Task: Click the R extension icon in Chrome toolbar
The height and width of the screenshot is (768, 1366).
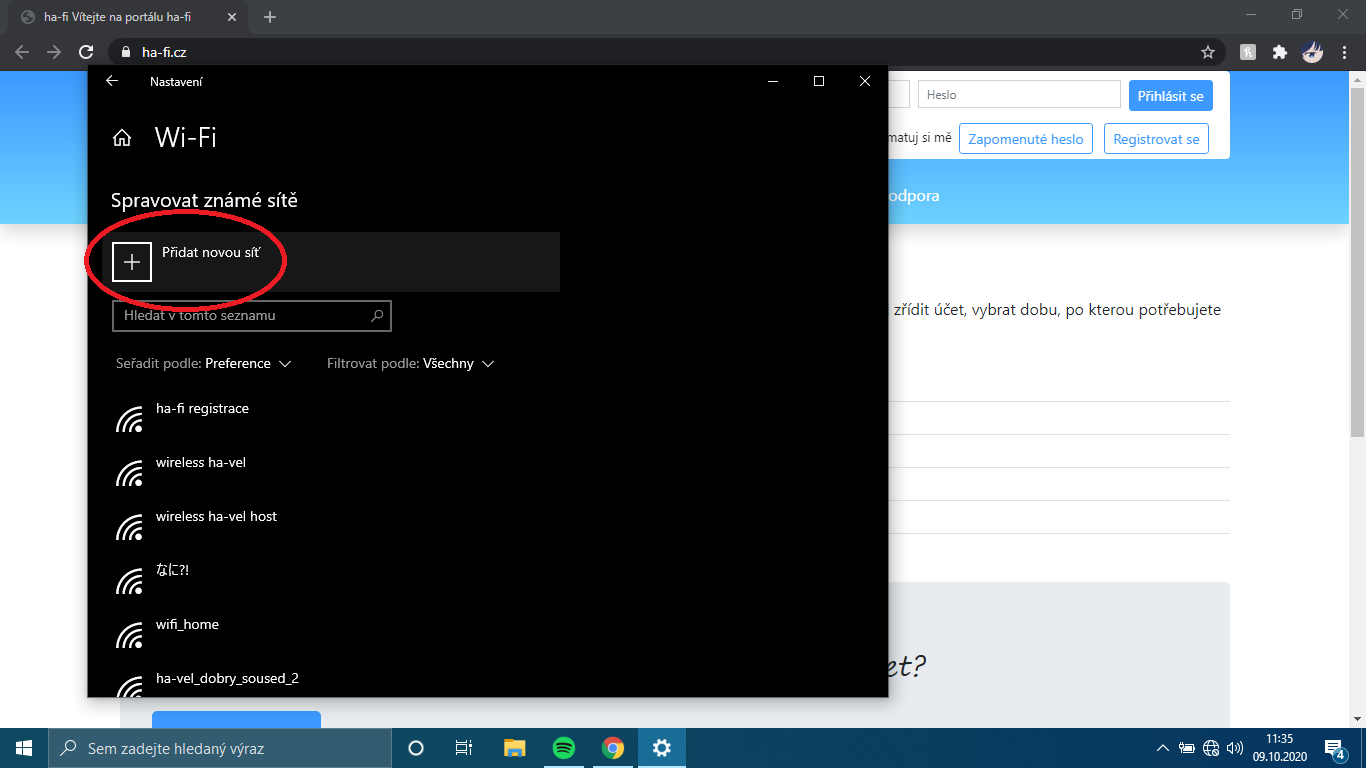Action: pyautogui.click(x=1248, y=52)
